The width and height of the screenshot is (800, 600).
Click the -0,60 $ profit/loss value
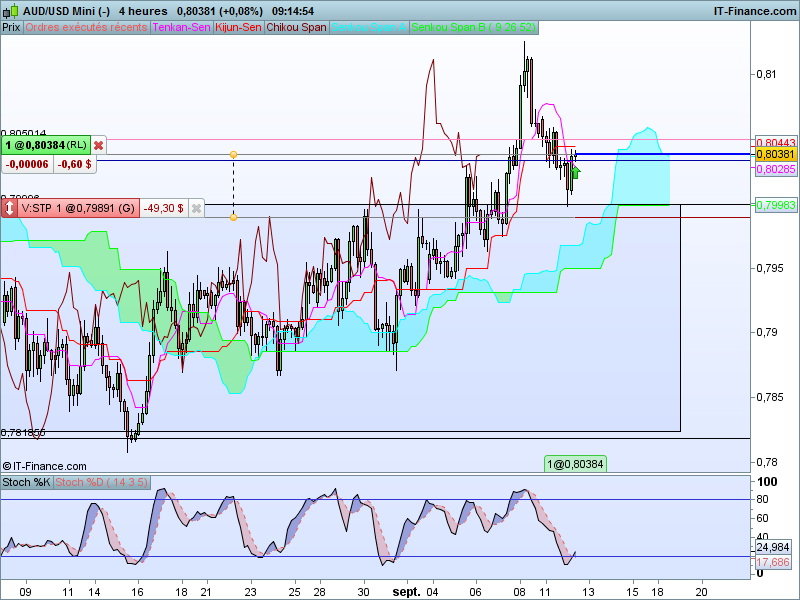click(74, 164)
